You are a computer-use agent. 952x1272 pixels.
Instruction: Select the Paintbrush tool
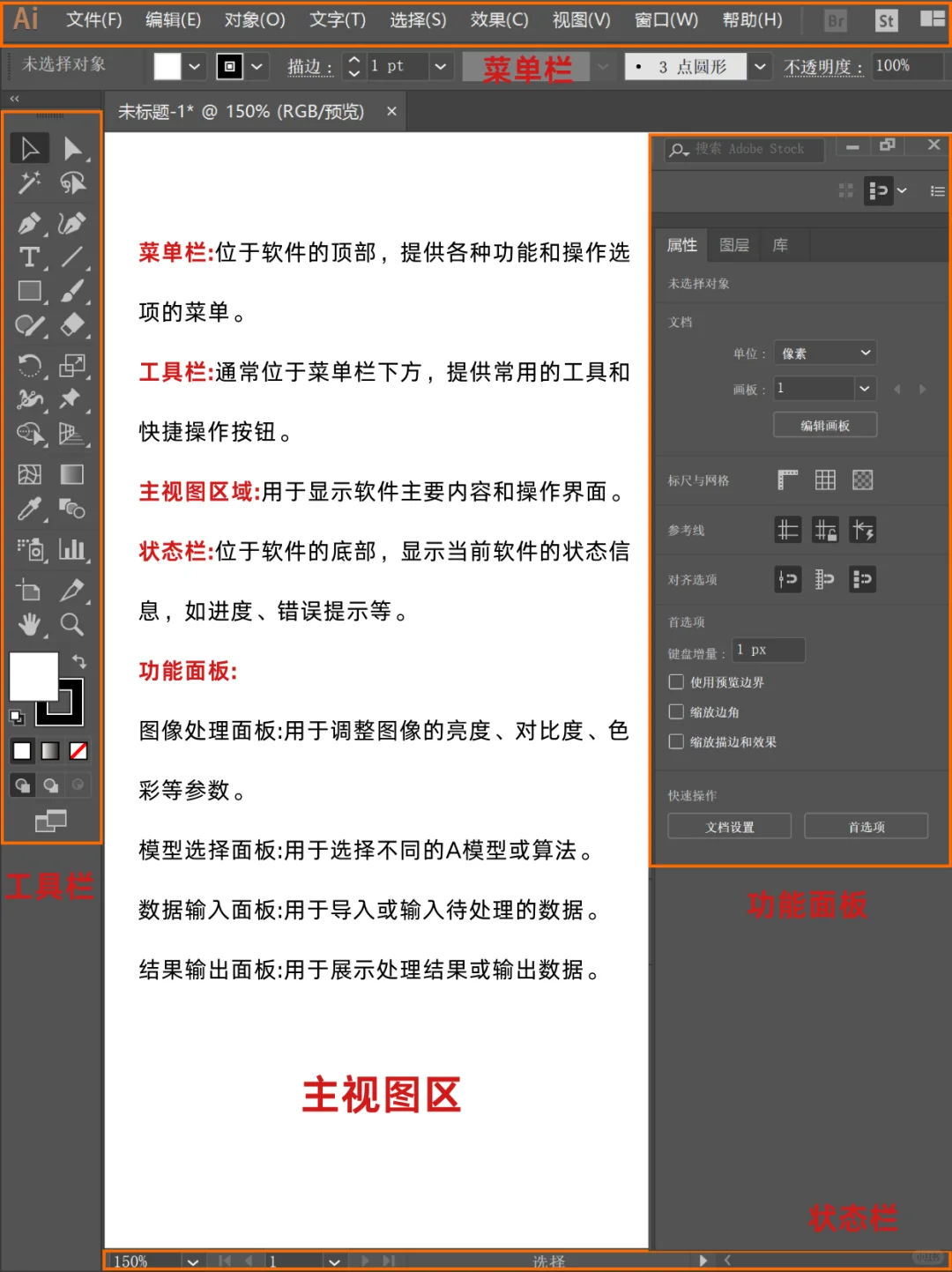click(x=72, y=291)
